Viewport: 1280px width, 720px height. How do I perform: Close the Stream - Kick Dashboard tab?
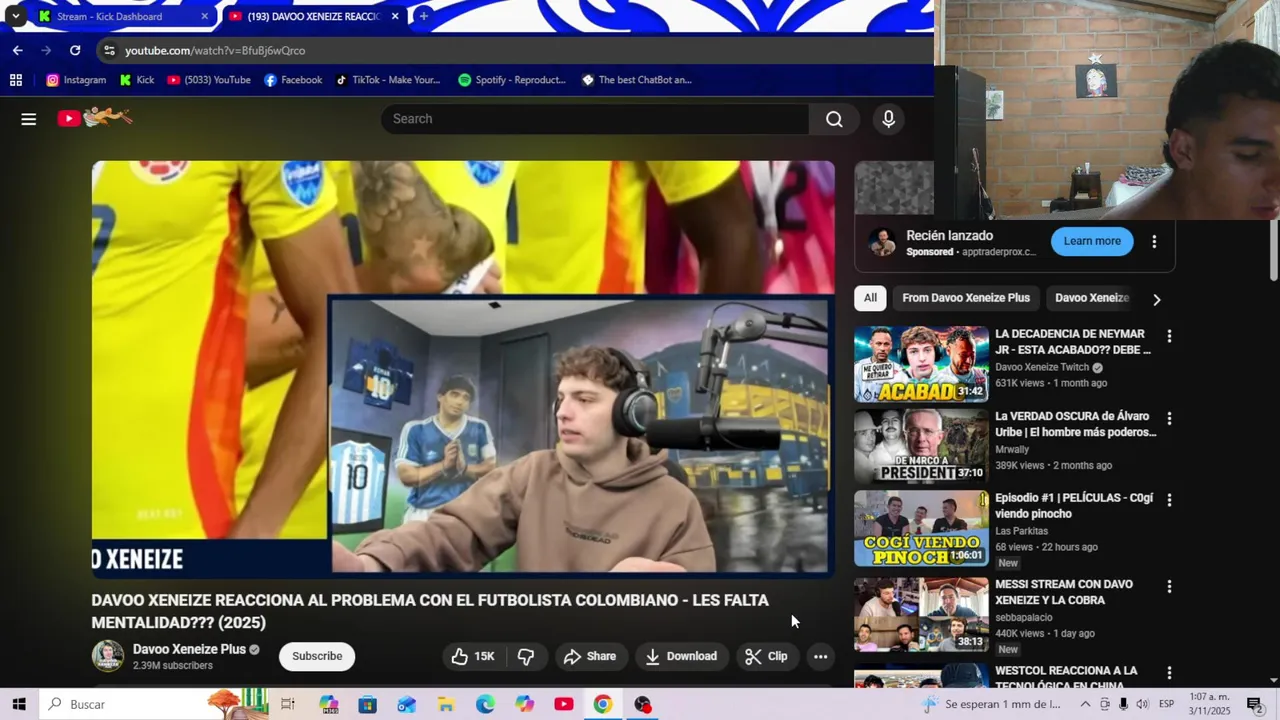[205, 17]
